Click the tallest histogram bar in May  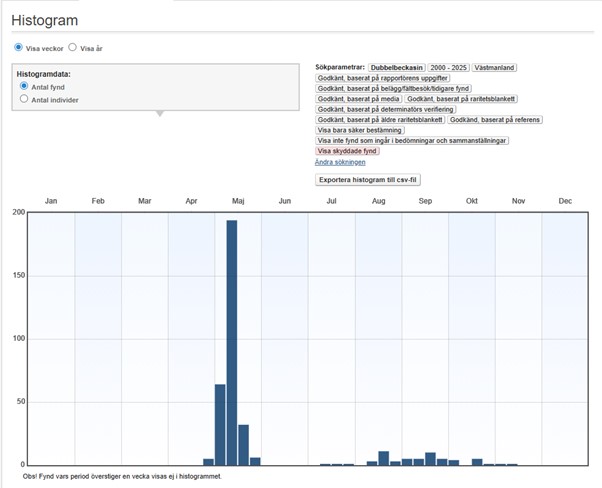tap(232, 342)
